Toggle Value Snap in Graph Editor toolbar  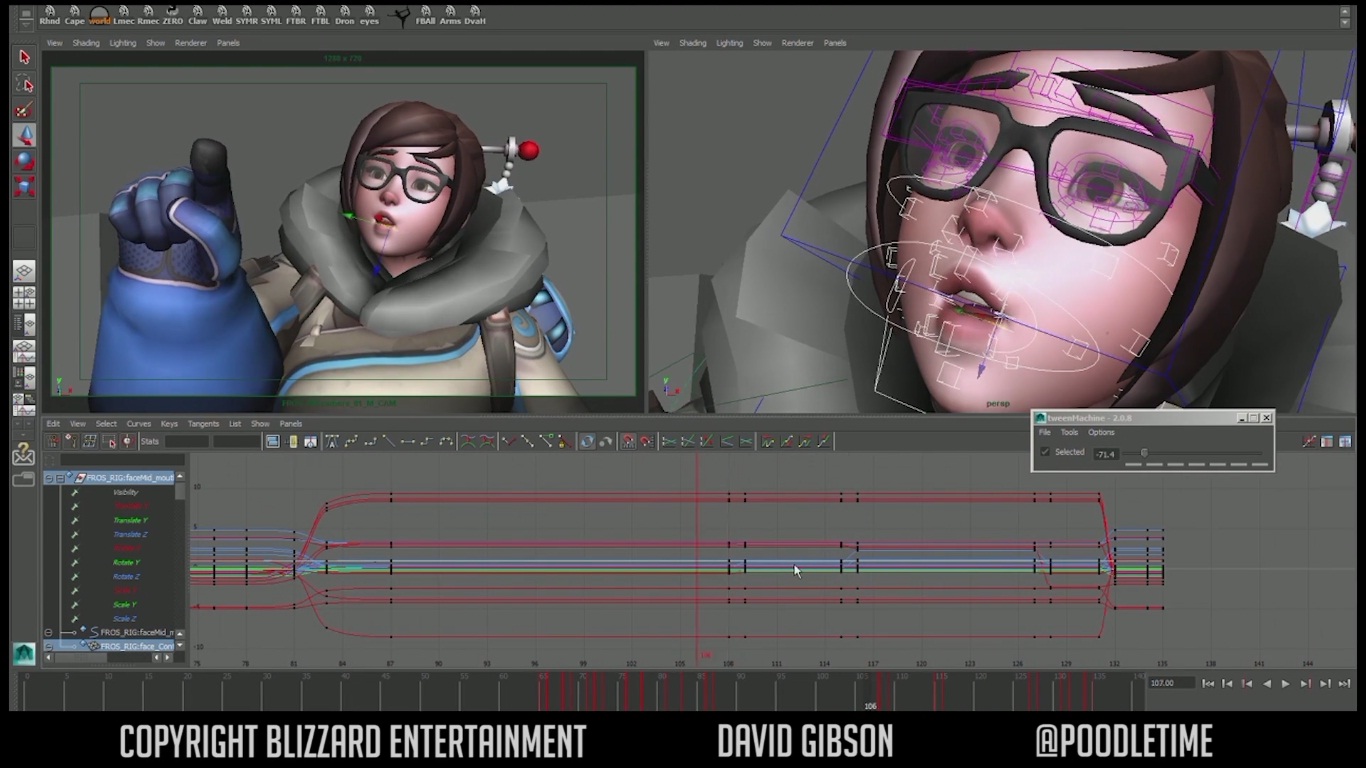[x=647, y=441]
